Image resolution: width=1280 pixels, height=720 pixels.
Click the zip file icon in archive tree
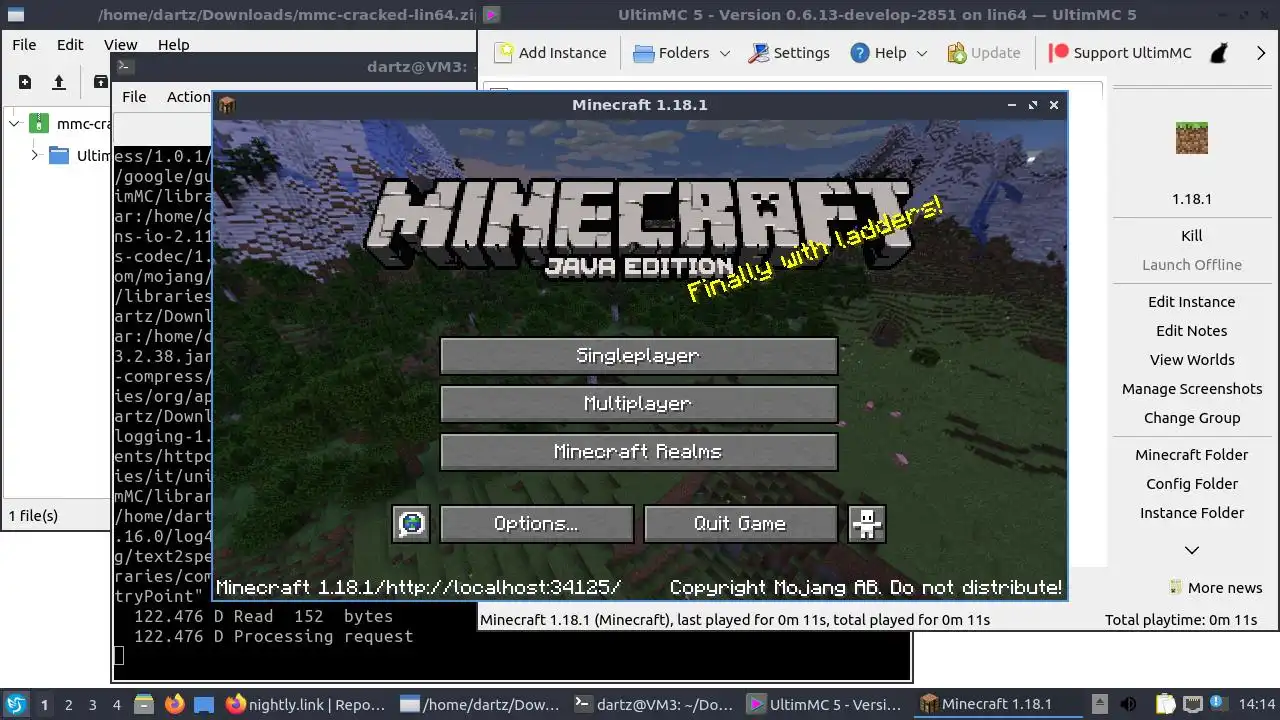pyautogui.click(x=38, y=124)
